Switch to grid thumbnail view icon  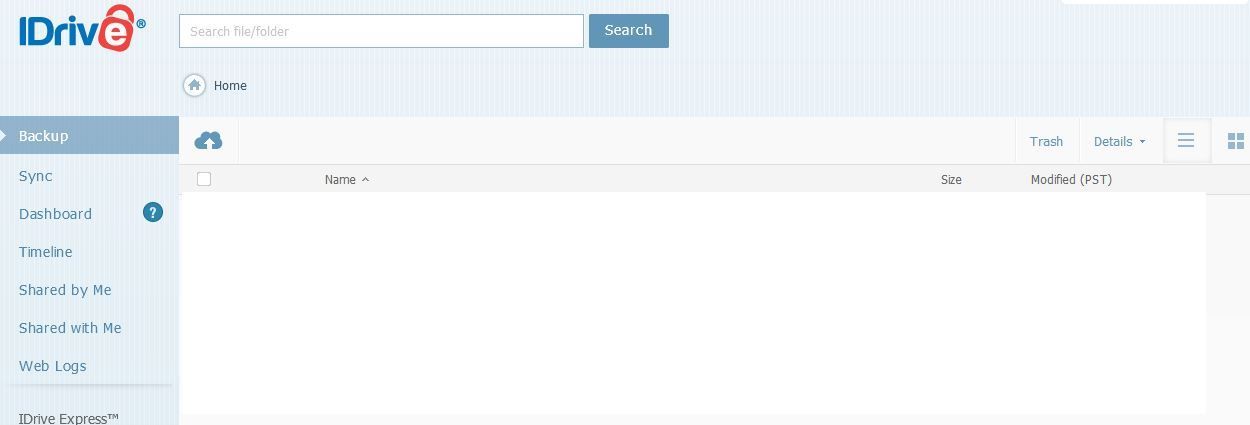tap(1236, 141)
